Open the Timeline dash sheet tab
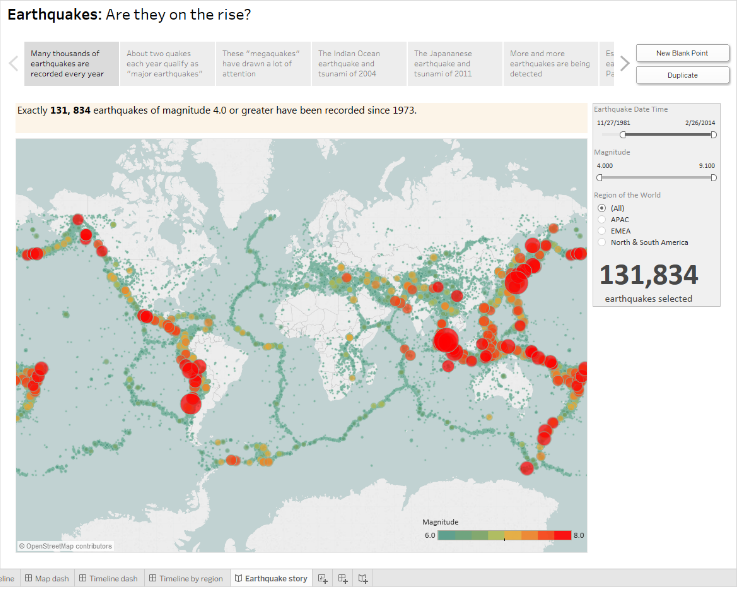This screenshot has width=737, height=590. [x=108, y=578]
